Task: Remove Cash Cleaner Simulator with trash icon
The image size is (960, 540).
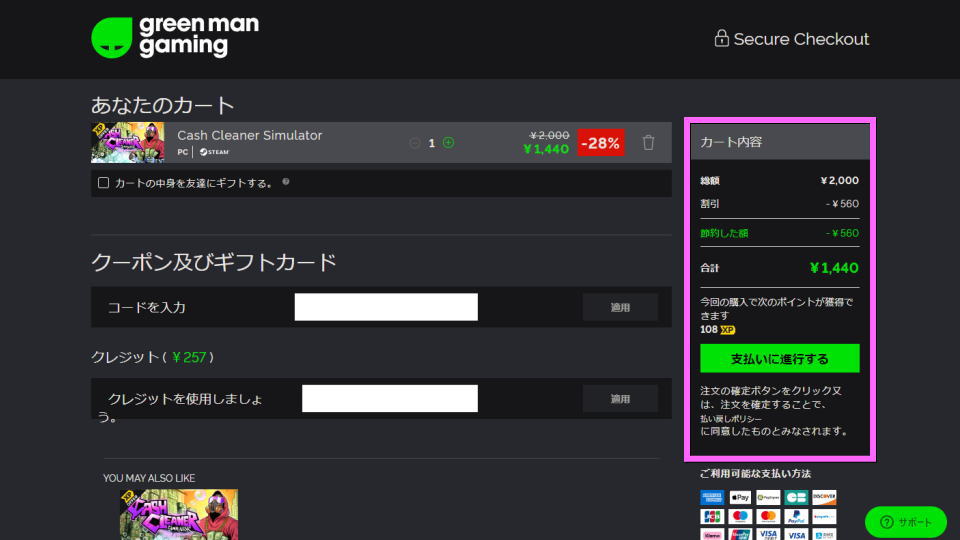Action: [648, 142]
